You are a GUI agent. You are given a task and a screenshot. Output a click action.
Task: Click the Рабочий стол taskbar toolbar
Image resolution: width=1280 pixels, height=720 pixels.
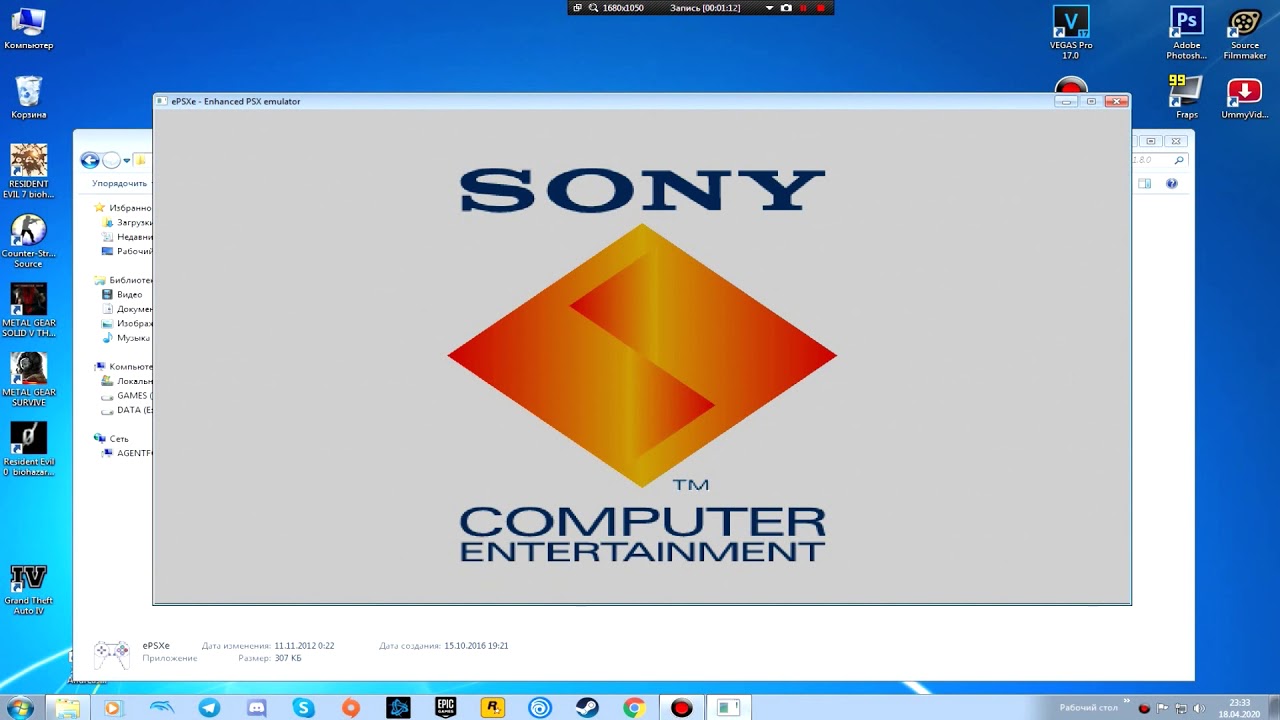point(1089,708)
